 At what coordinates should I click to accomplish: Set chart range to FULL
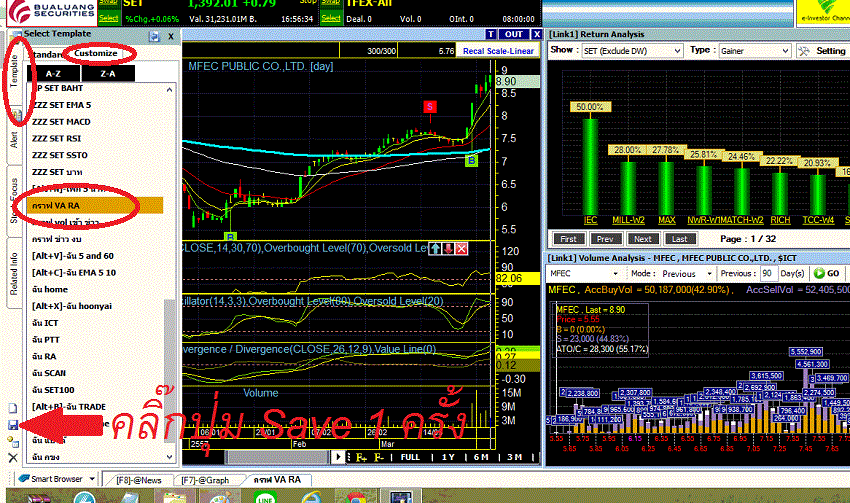(x=410, y=457)
